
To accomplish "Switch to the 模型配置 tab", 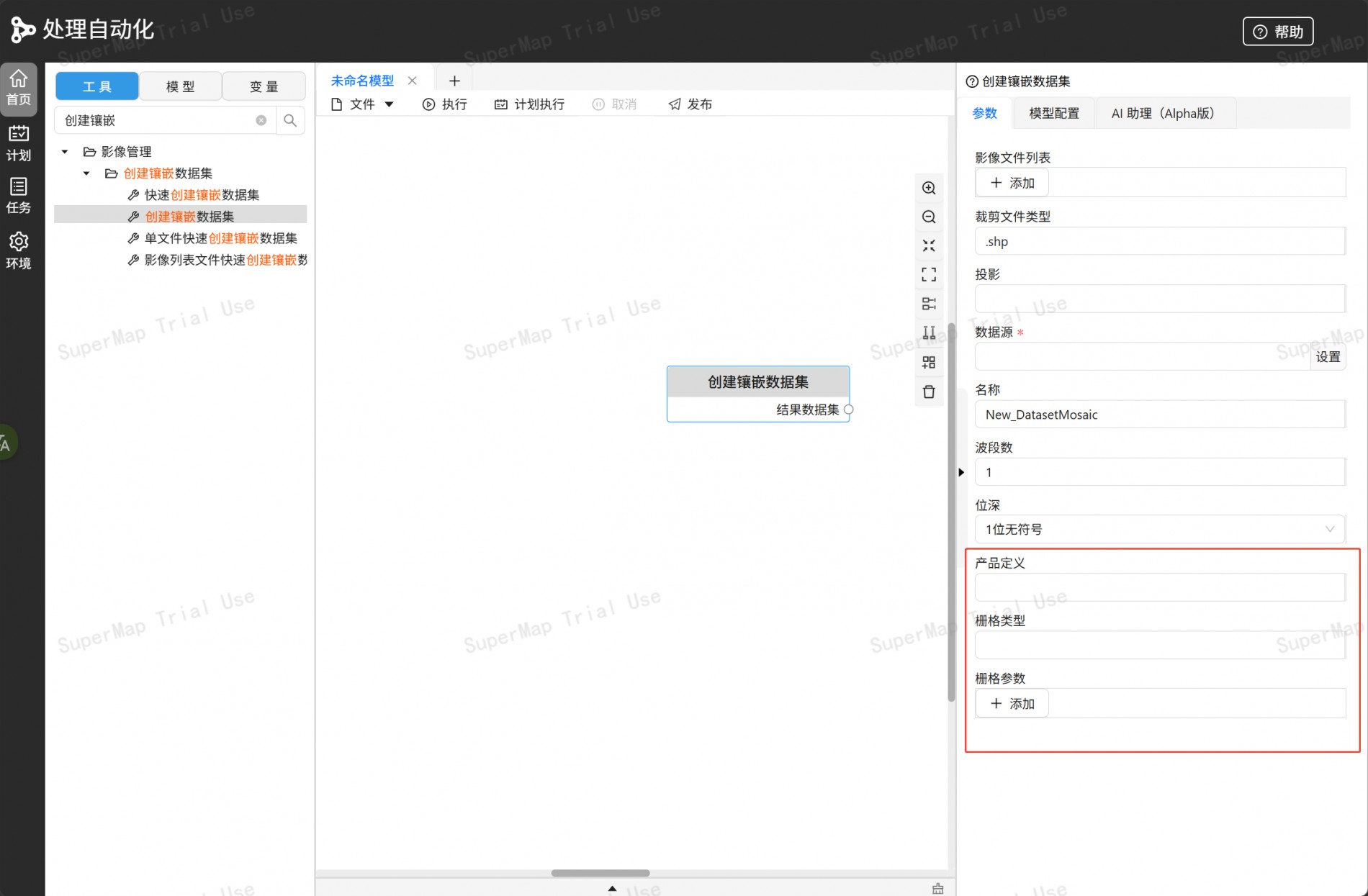I will click(x=1053, y=113).
